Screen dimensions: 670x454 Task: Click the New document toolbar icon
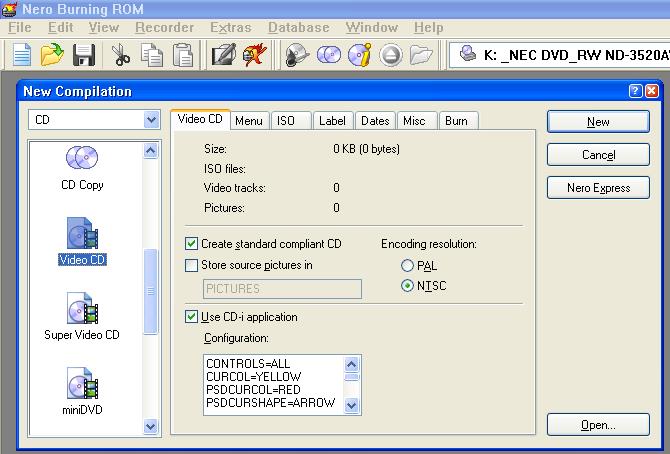pos(22,55)
